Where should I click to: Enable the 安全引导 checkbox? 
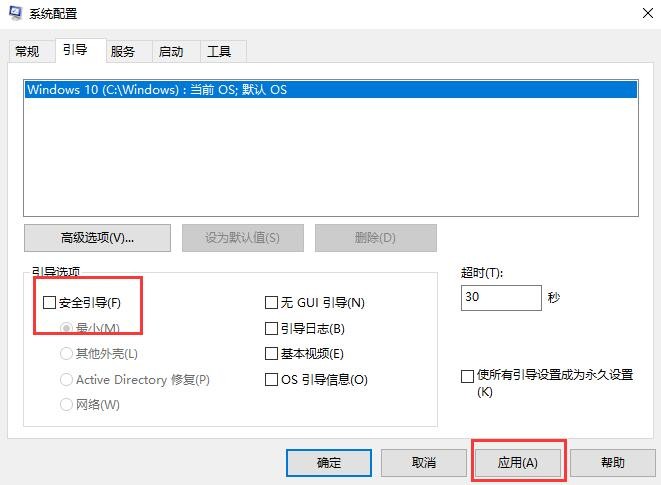pyautogui.click(x=50, y=303)
